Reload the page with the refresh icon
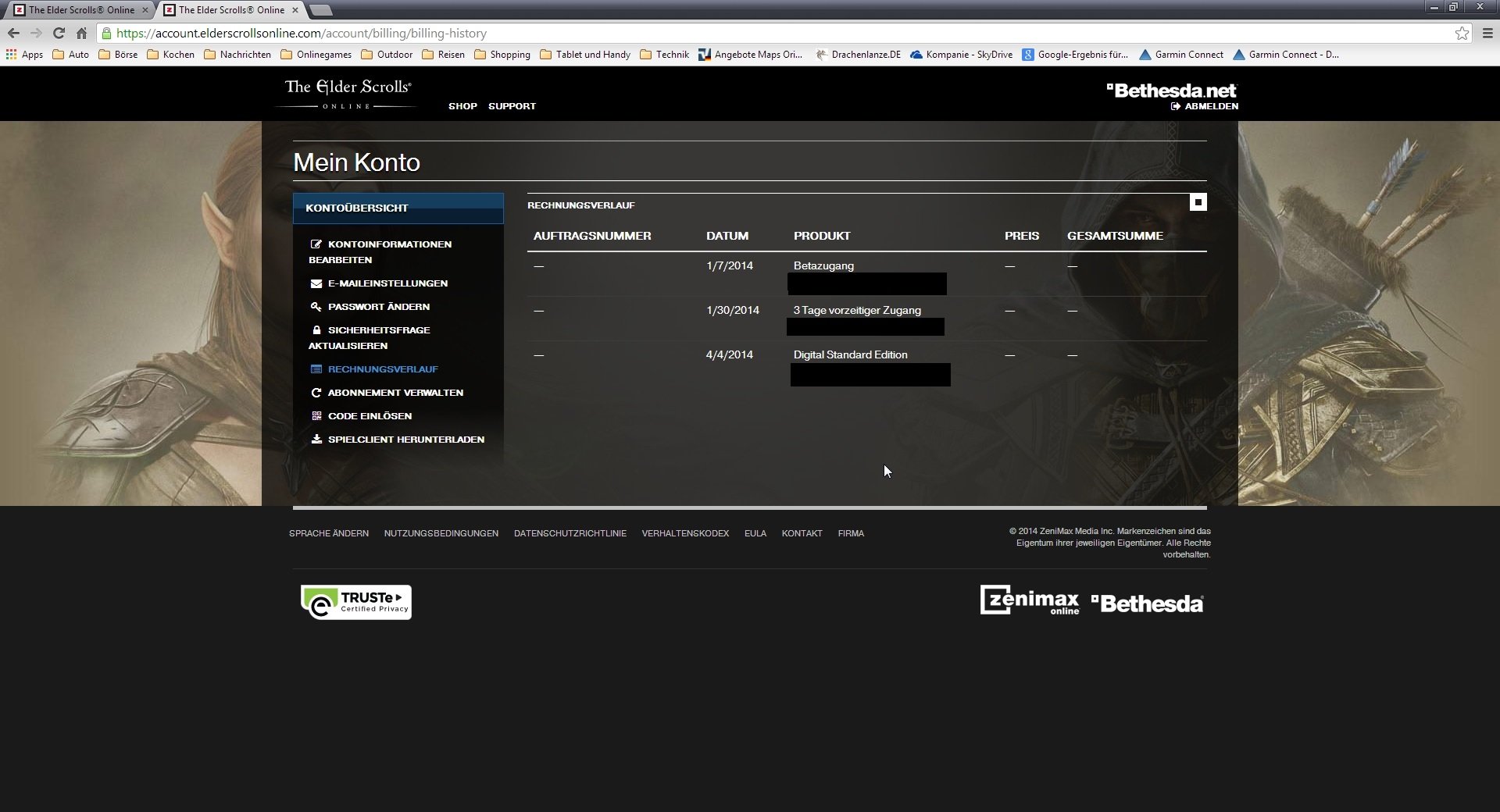The image size is (1500, 812). coord(59,33)
